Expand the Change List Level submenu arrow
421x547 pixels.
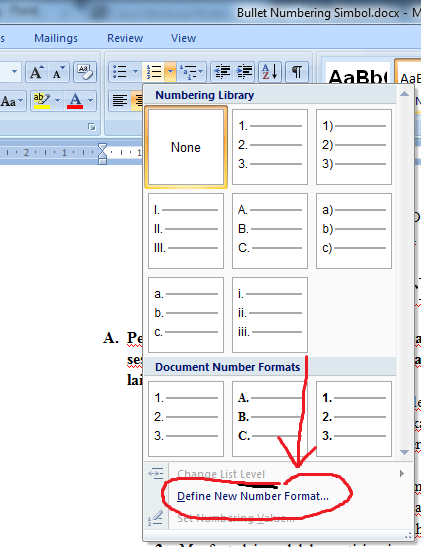(x=402, y=473)
